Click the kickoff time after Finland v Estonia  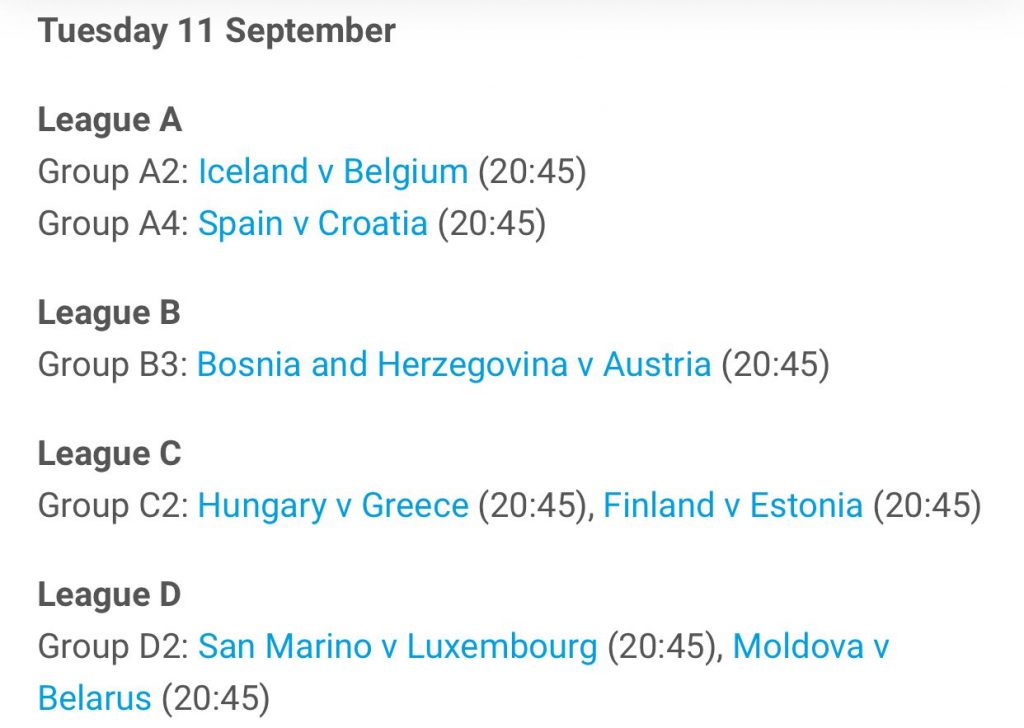point(927,505)
